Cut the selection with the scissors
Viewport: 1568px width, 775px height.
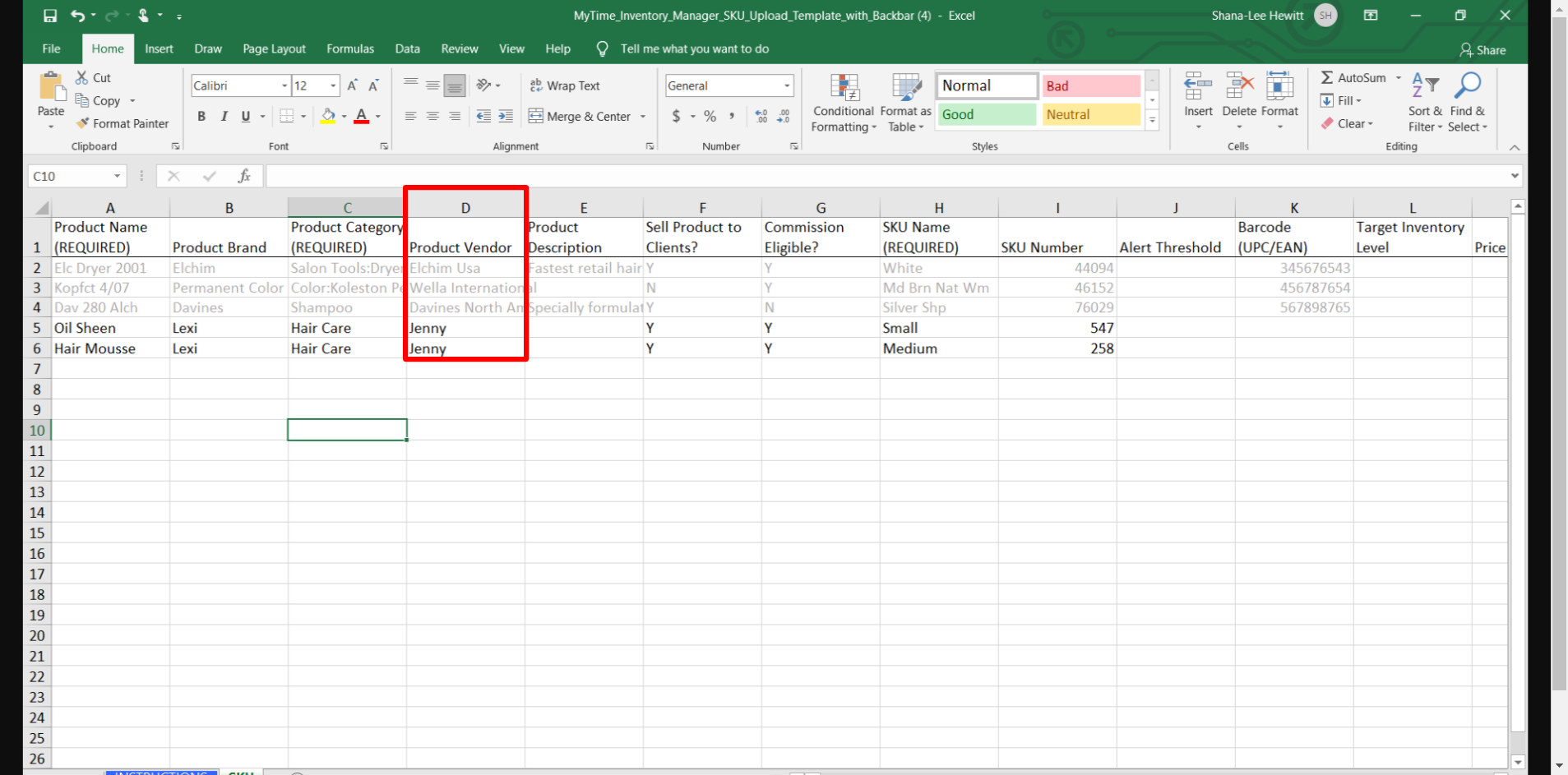[x=93, y=77]
